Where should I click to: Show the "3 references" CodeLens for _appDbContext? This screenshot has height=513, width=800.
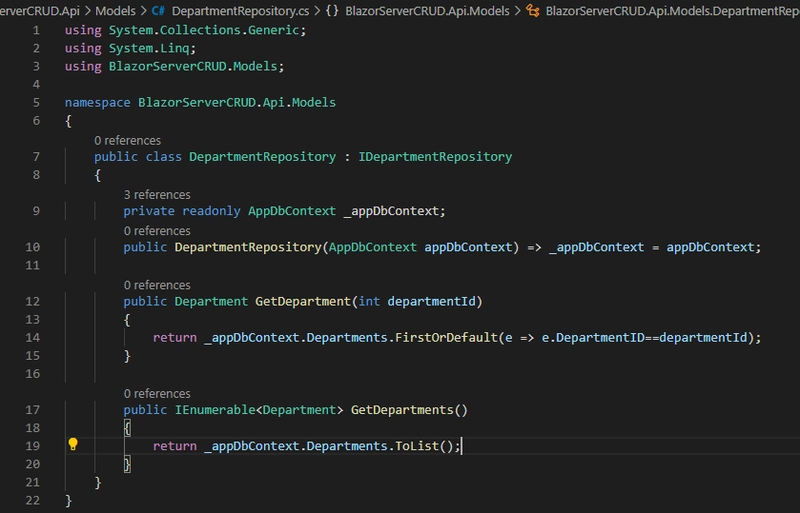[x=156, y=194]
